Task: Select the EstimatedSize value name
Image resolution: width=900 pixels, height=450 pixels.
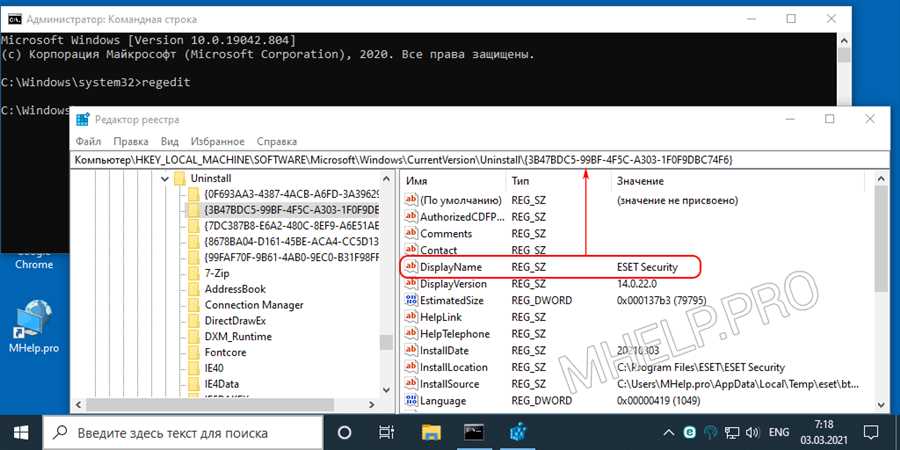Action: pos(452,300)
